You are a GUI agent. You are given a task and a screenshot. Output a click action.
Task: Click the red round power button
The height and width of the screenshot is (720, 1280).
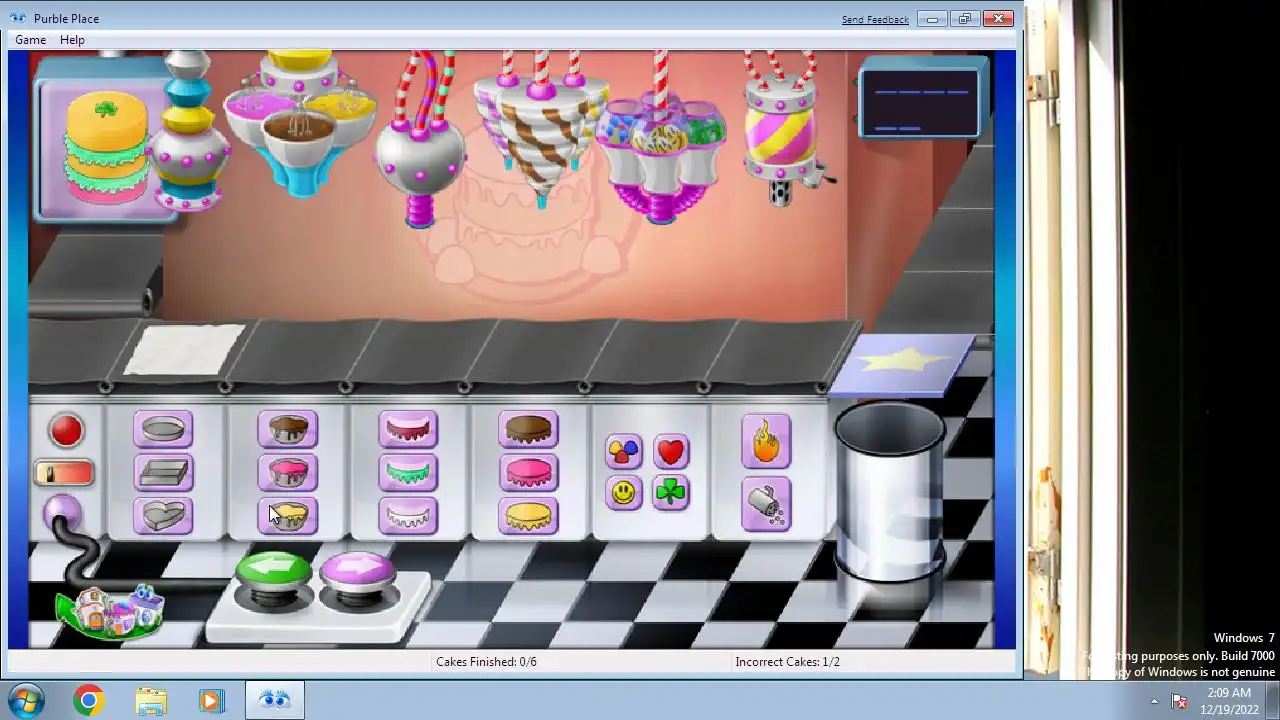click(66, 431)
